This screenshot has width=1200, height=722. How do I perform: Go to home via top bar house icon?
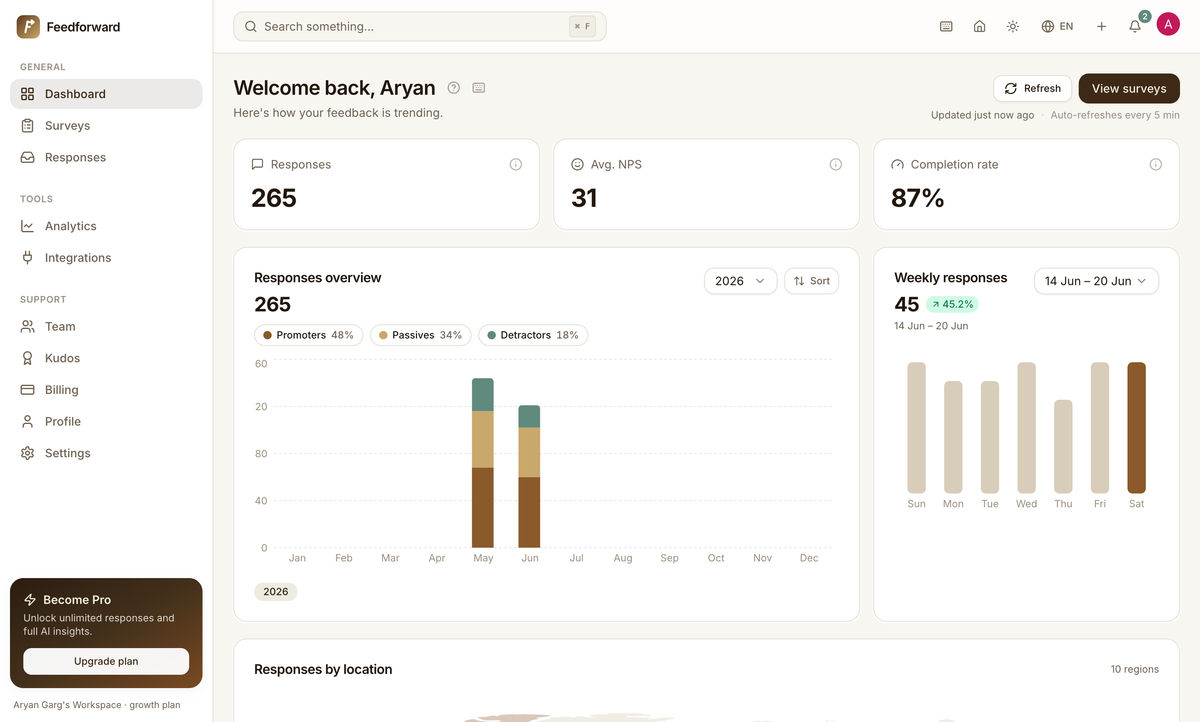click(980, 27)
